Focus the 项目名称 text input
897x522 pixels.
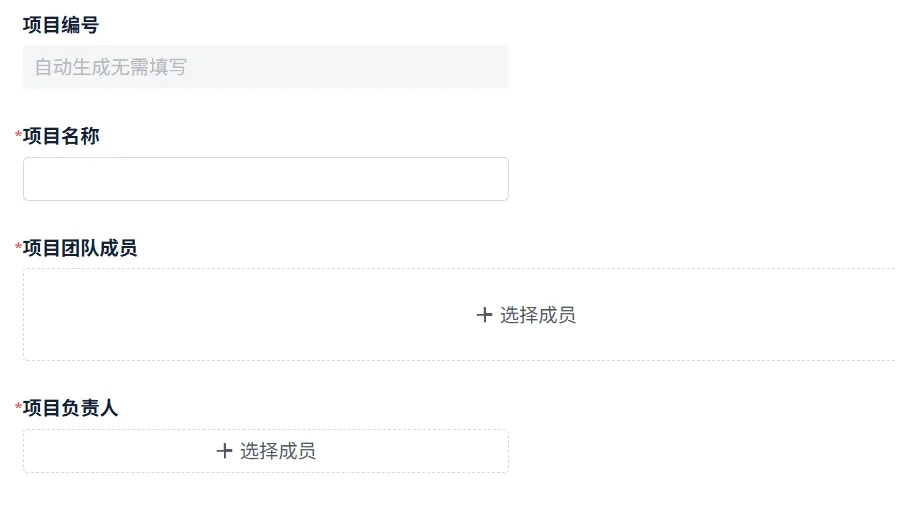click(265, 179)
